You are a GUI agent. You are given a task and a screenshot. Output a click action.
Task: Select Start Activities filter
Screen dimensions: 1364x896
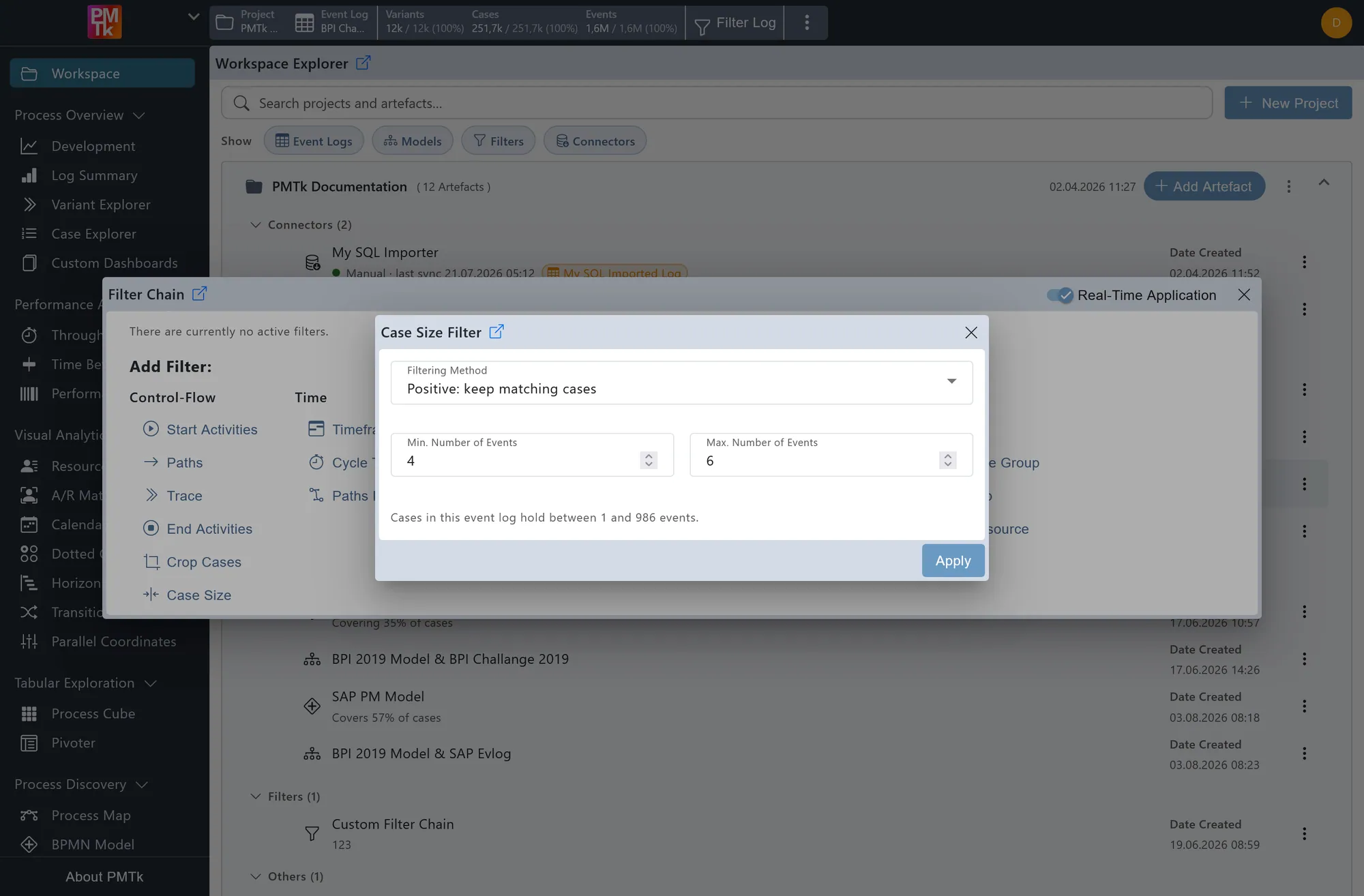(x=201, y=430)
